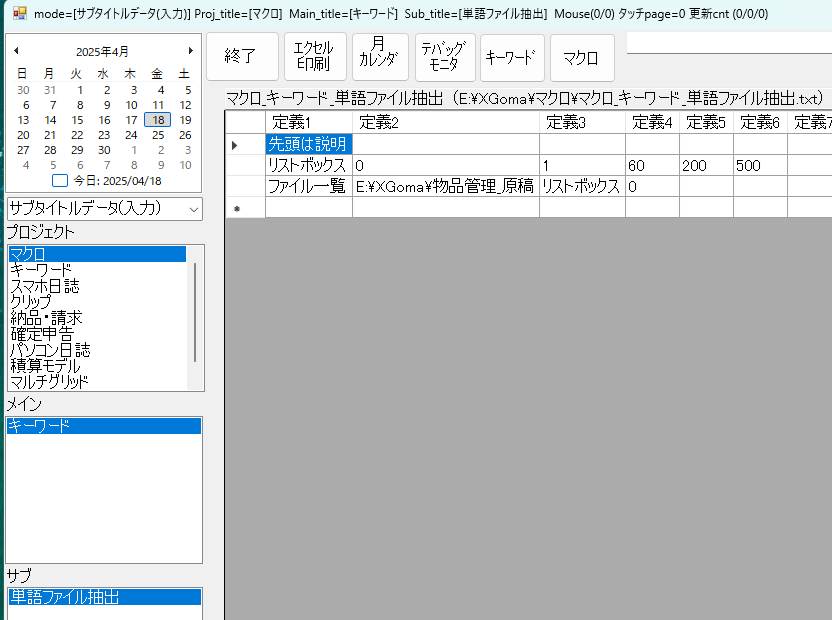Open the 月カレンダ view
The height and width of the screenshot is (620, 832).
coord(378,57)
